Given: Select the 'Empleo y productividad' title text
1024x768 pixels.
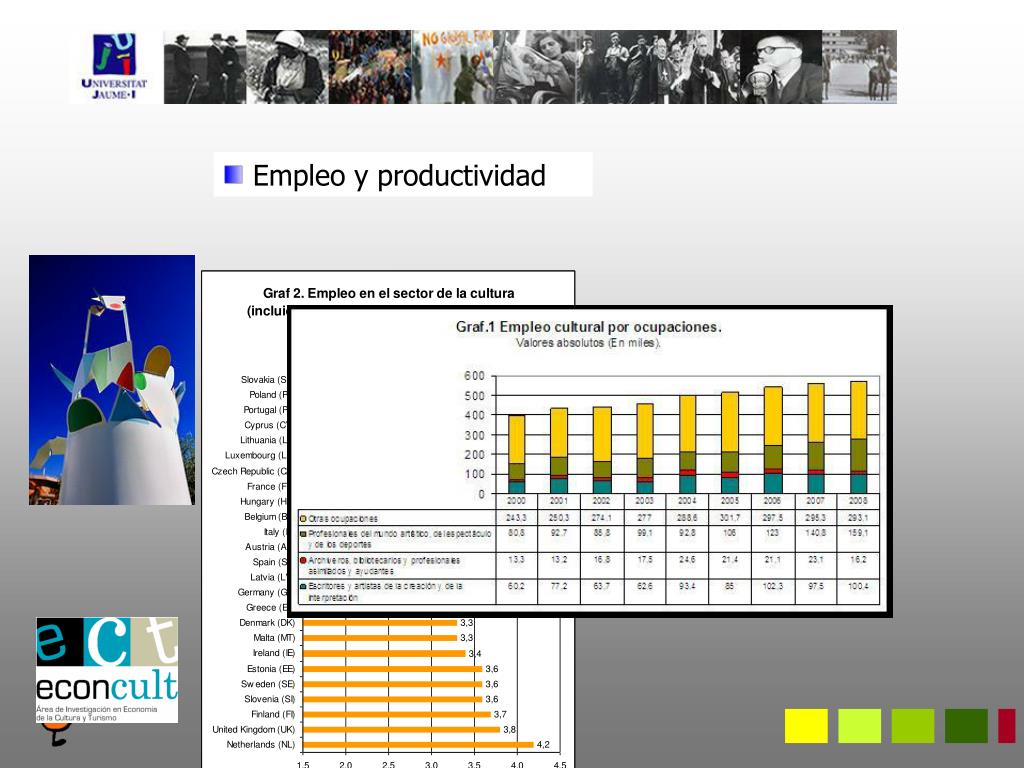Looking at the screenshot, I should [x=399, y=176].
